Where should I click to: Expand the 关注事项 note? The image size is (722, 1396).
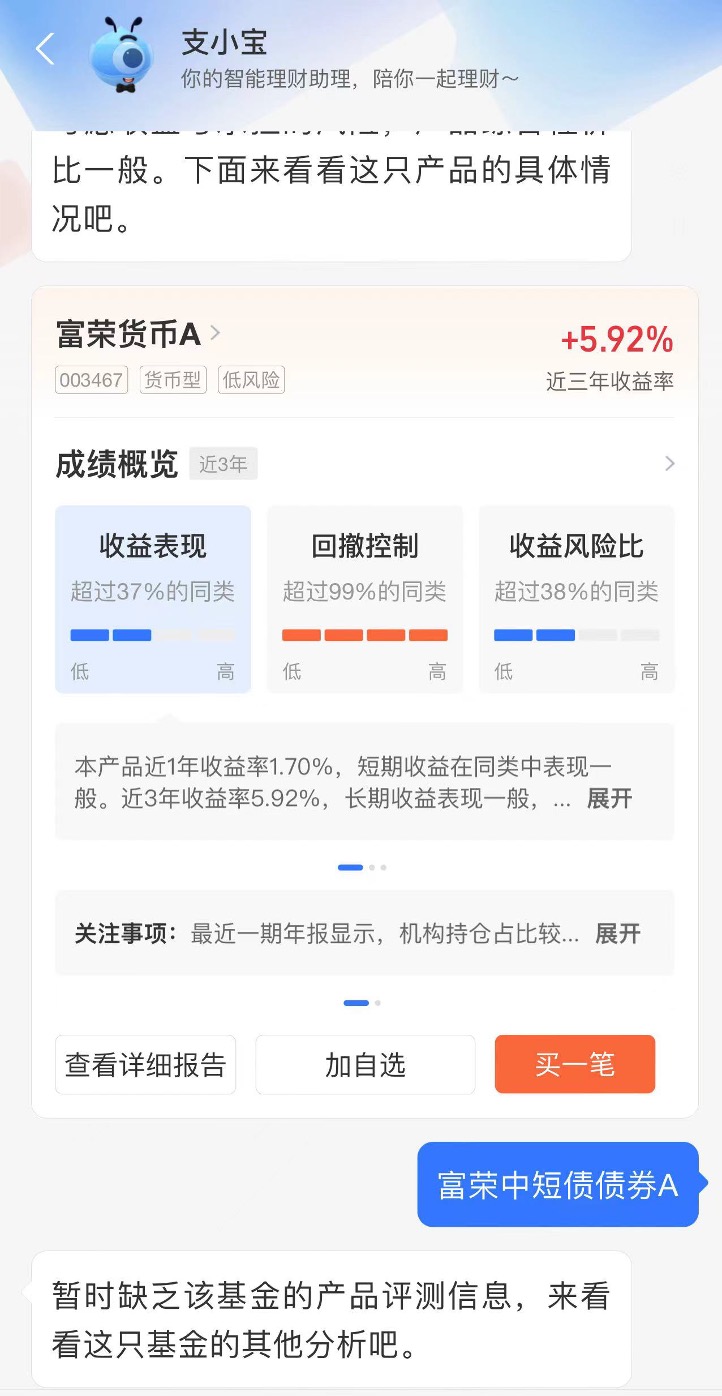click(x=617, y=934)
